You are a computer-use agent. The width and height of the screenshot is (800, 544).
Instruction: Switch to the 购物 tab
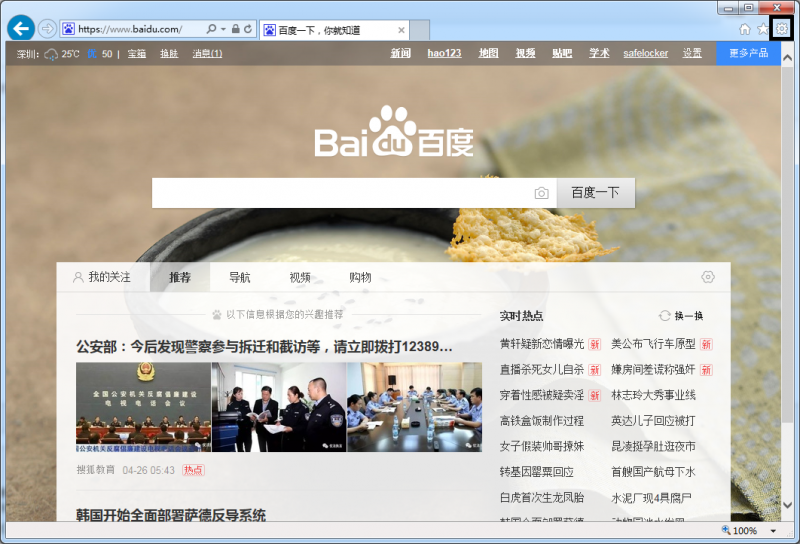pos(360,277)
